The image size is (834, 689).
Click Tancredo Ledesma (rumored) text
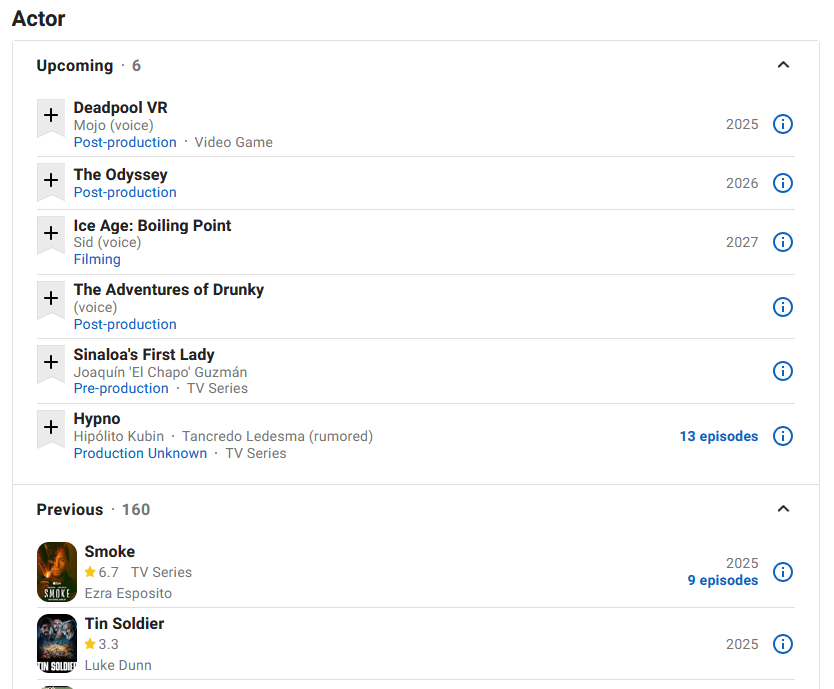pyautogui.click(x=277, y=436)
